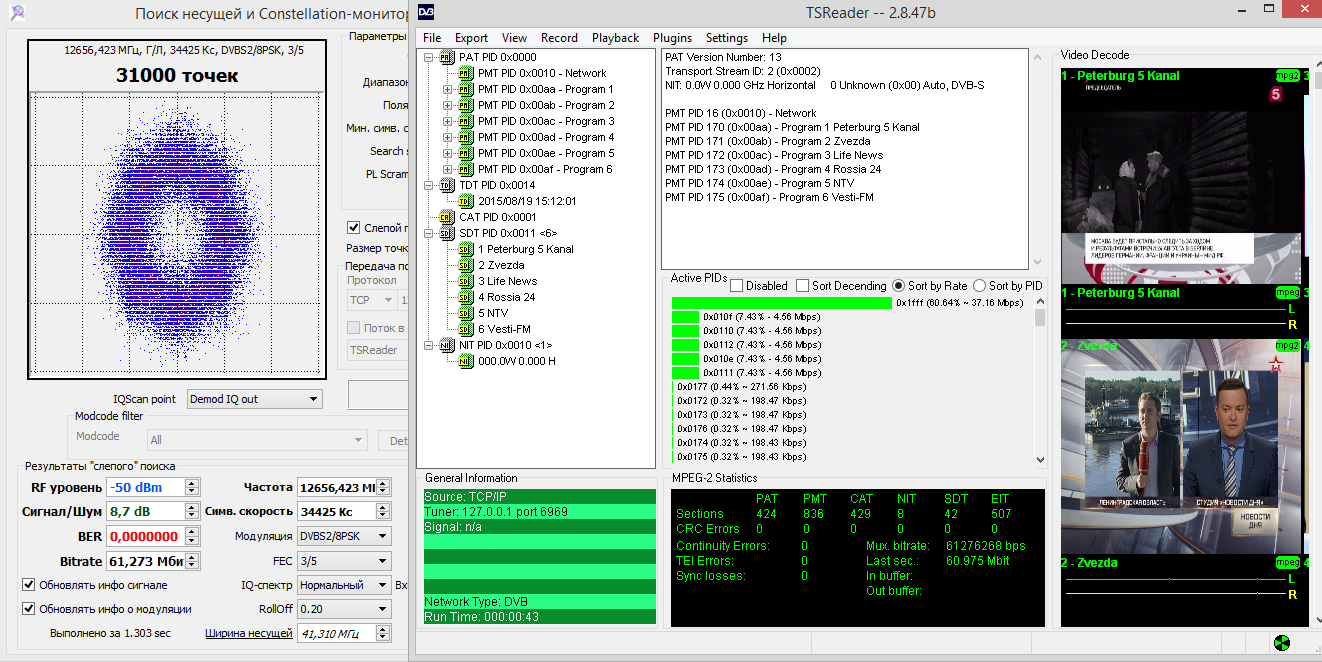Open the IQ-спектр Нормальный dropdown
1322x662 pixels.
coord(344,585)
